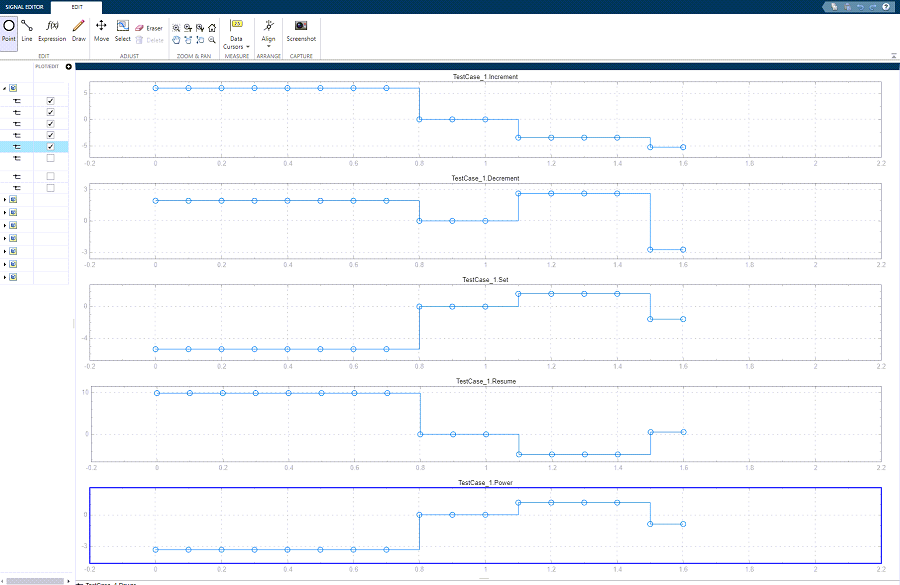Pick the Move tool
The width and height of the screenshot is (900, 585).
101,30
